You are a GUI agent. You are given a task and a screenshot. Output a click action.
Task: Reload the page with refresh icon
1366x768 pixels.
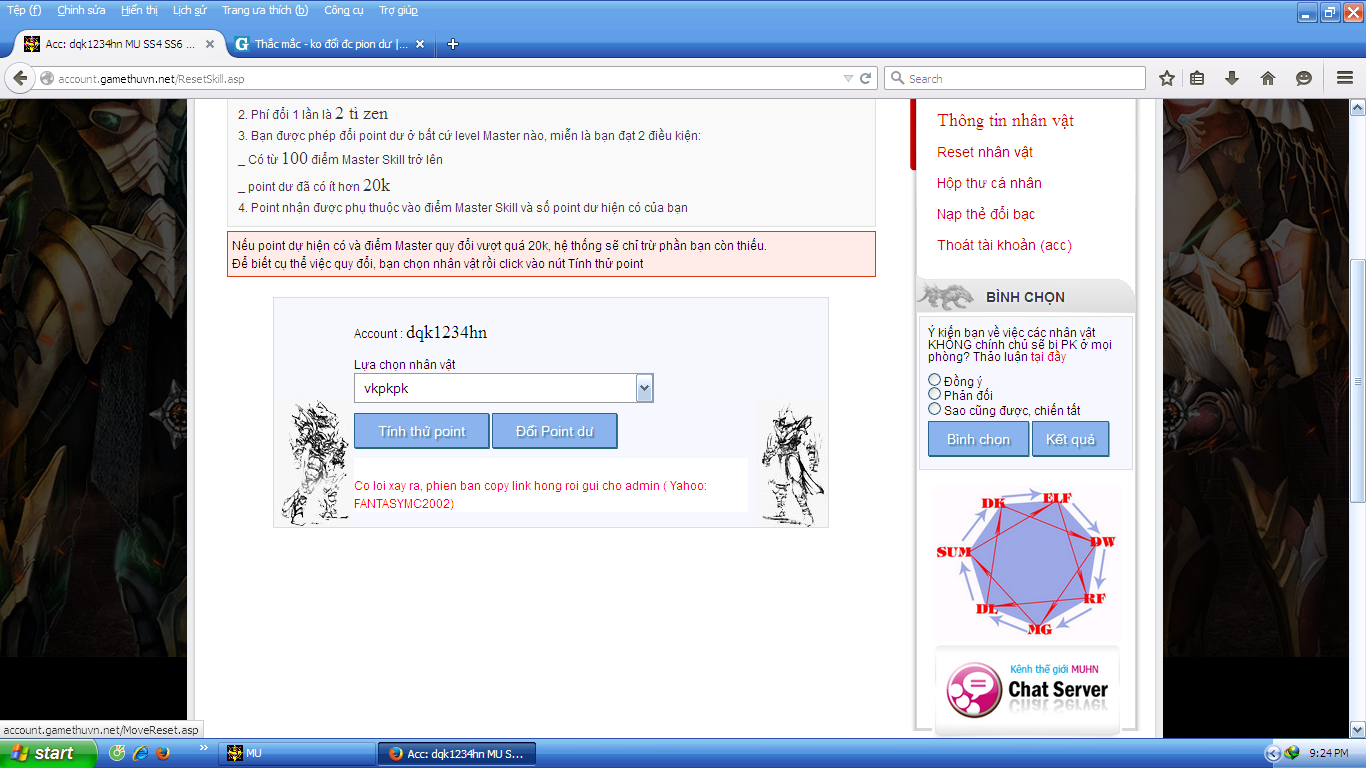pyautogui.click(x=866, y=78)
